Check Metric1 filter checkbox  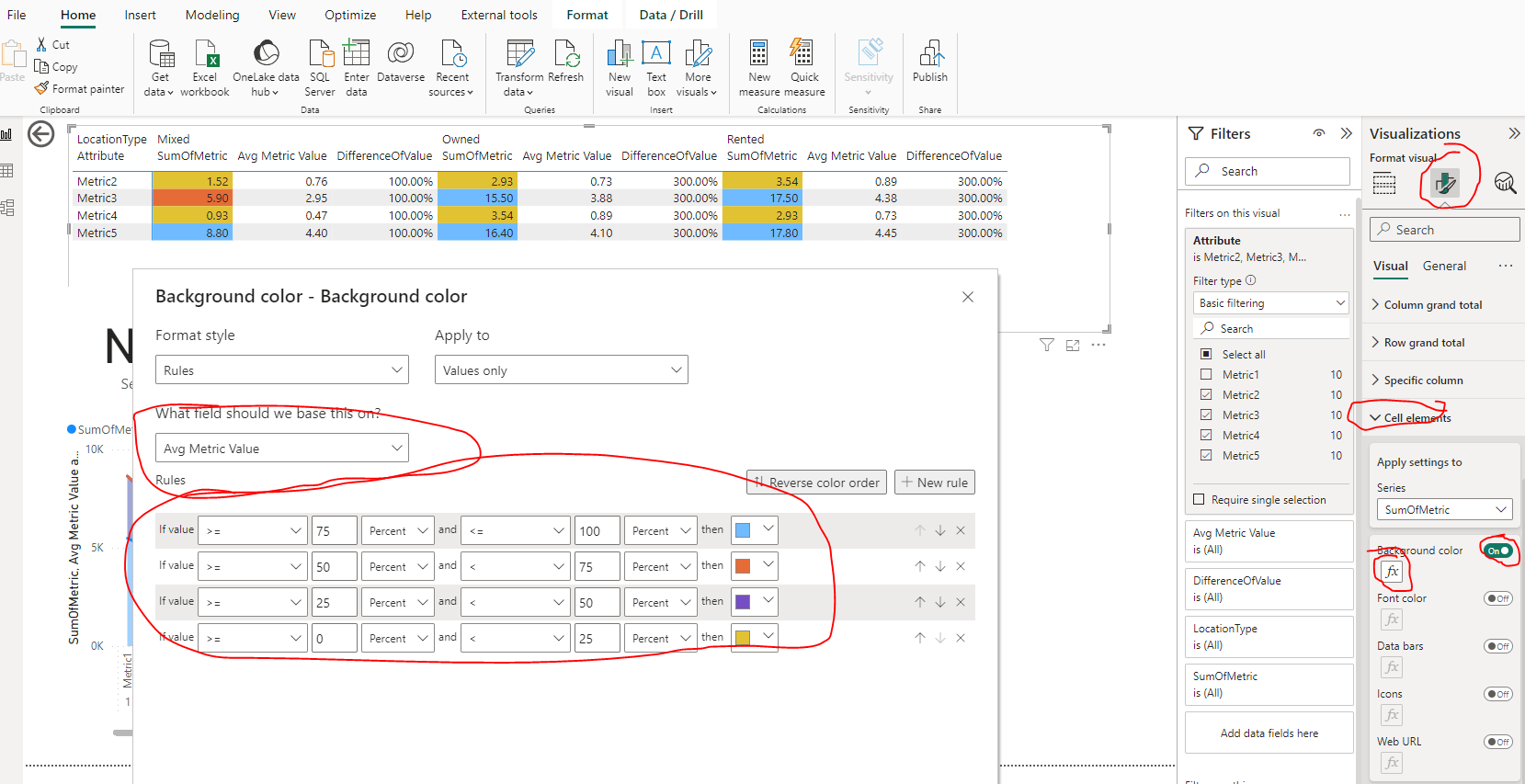tap(1206, 374)
